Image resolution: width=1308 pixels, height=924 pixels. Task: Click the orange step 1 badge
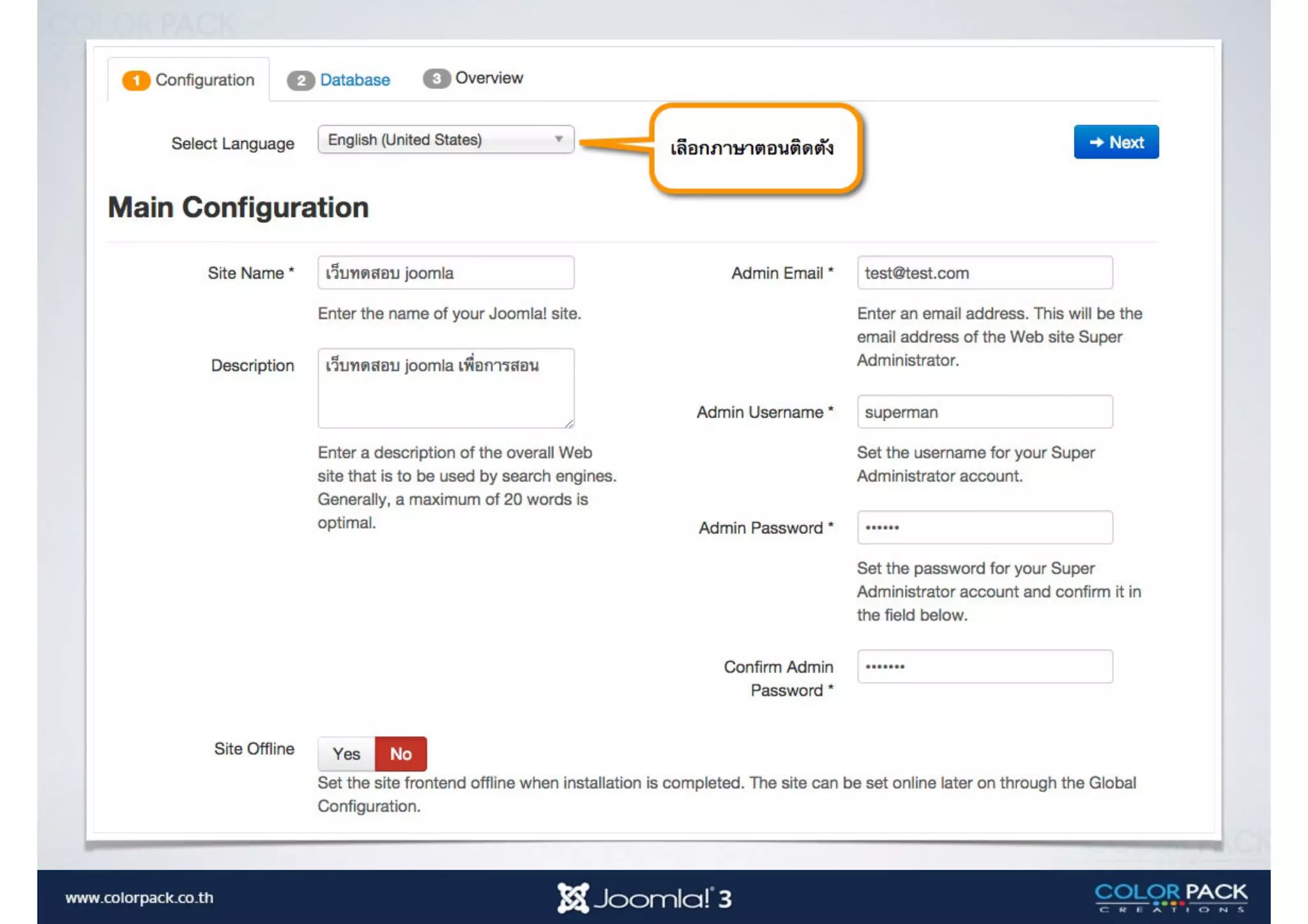coord(135,80)
